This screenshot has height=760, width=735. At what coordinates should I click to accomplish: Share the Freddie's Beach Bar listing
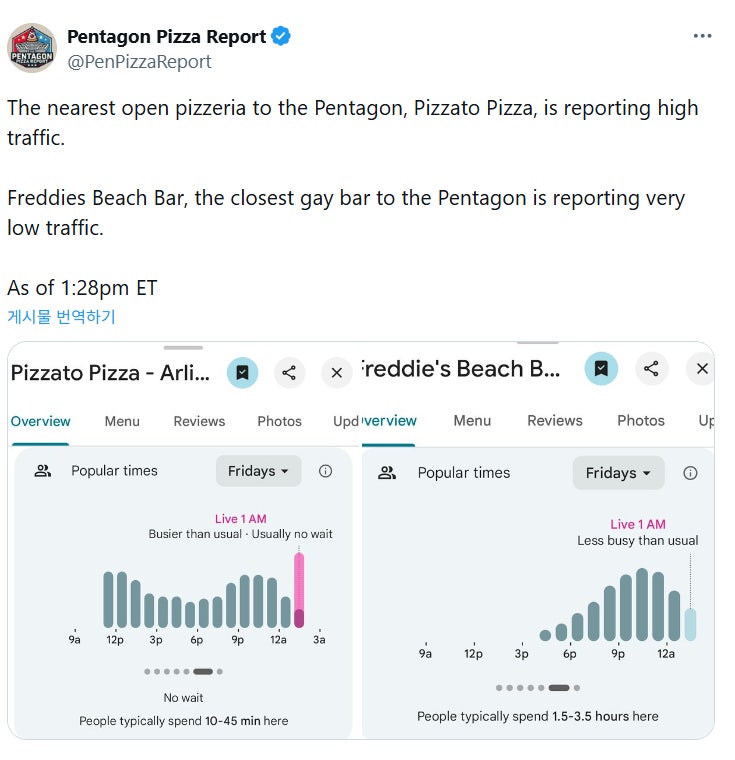coord(651,369)
